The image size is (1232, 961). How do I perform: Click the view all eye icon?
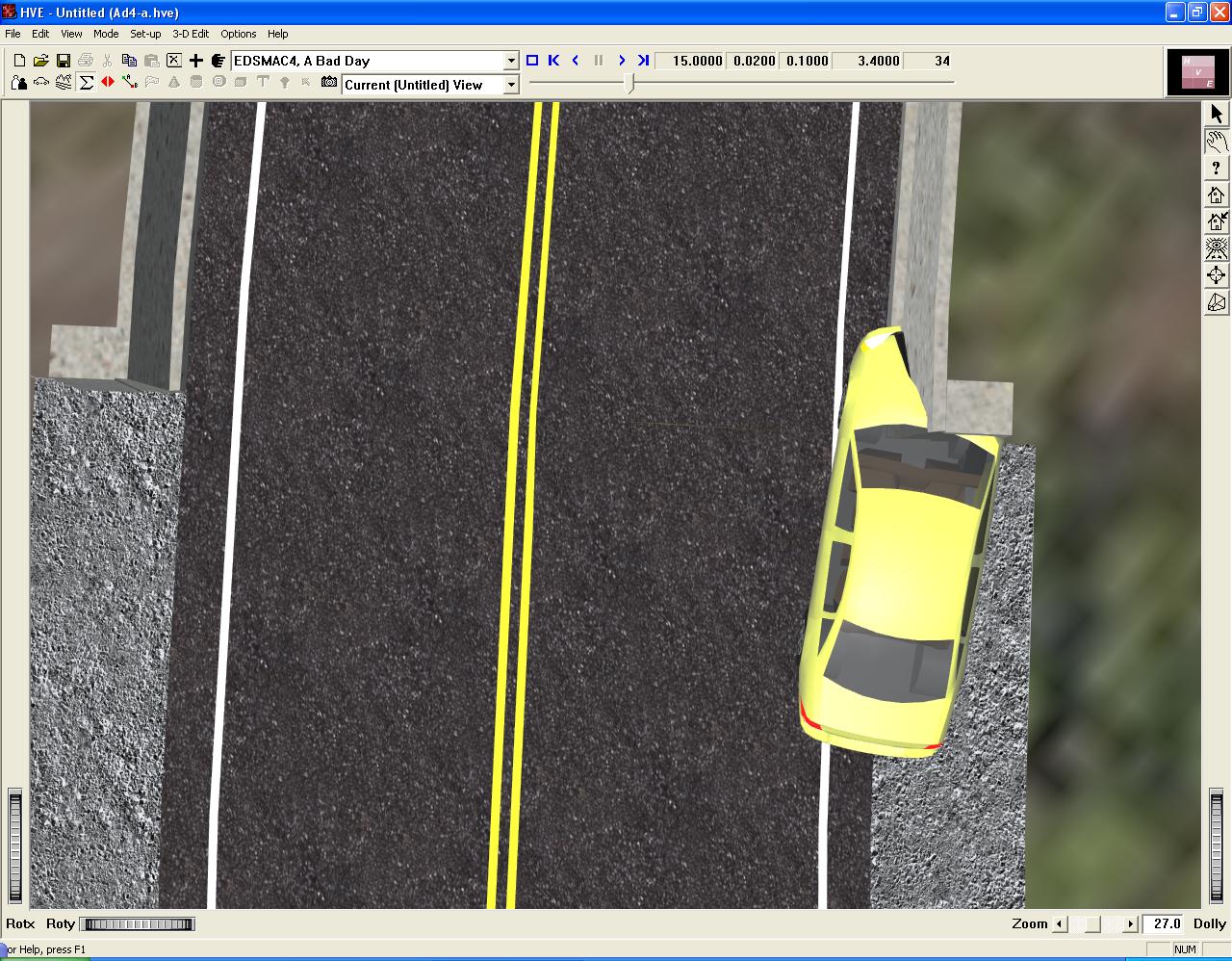coord(1217,248)
